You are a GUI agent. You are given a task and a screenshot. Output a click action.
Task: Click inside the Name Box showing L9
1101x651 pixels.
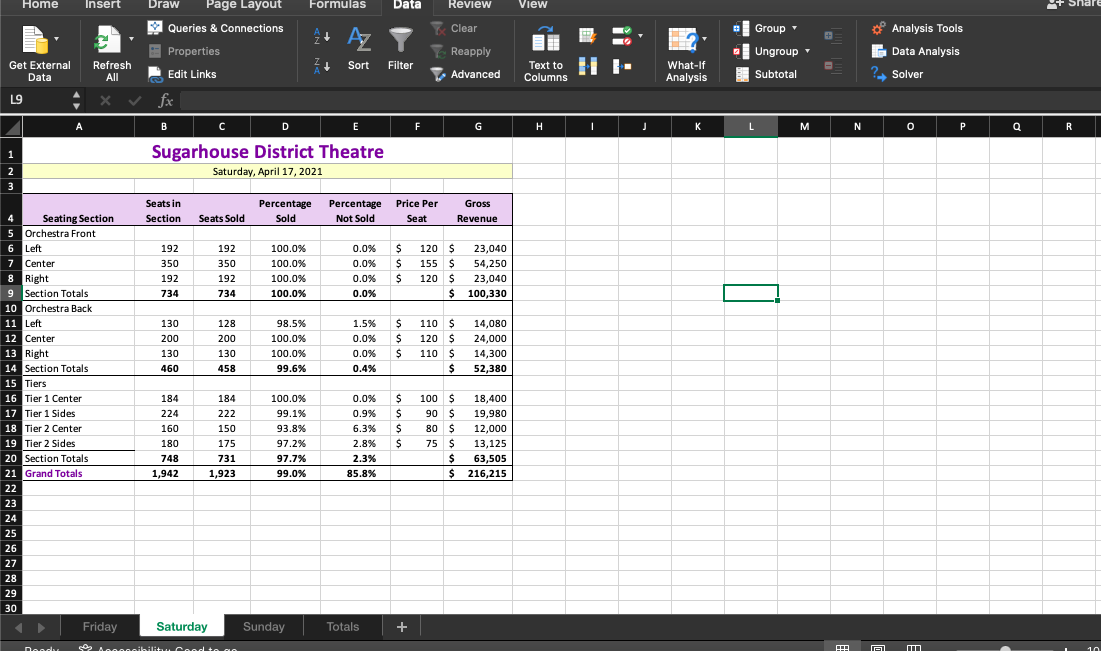pyautogui.click(x=35, y=100)
